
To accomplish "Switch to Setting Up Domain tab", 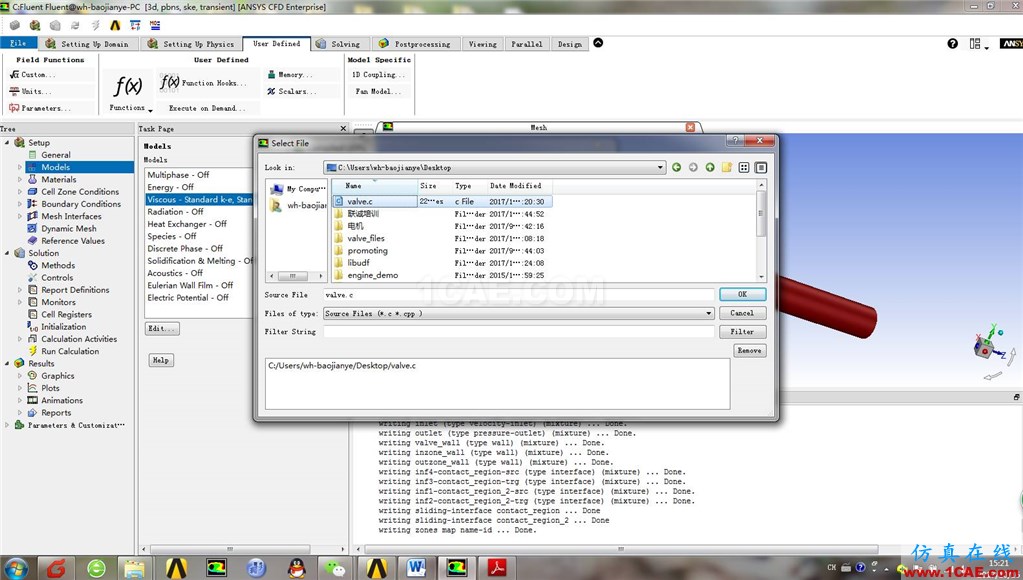I will click(88, 44).
